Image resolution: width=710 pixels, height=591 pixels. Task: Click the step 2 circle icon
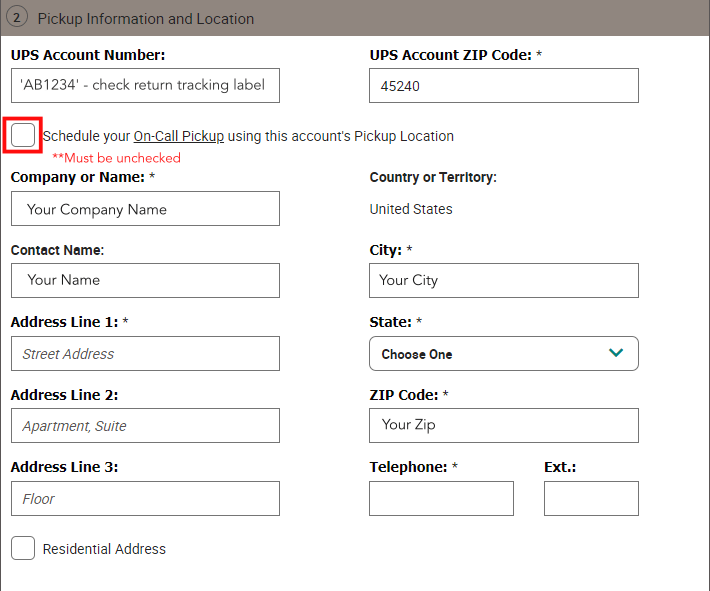(x=17, y=18)
